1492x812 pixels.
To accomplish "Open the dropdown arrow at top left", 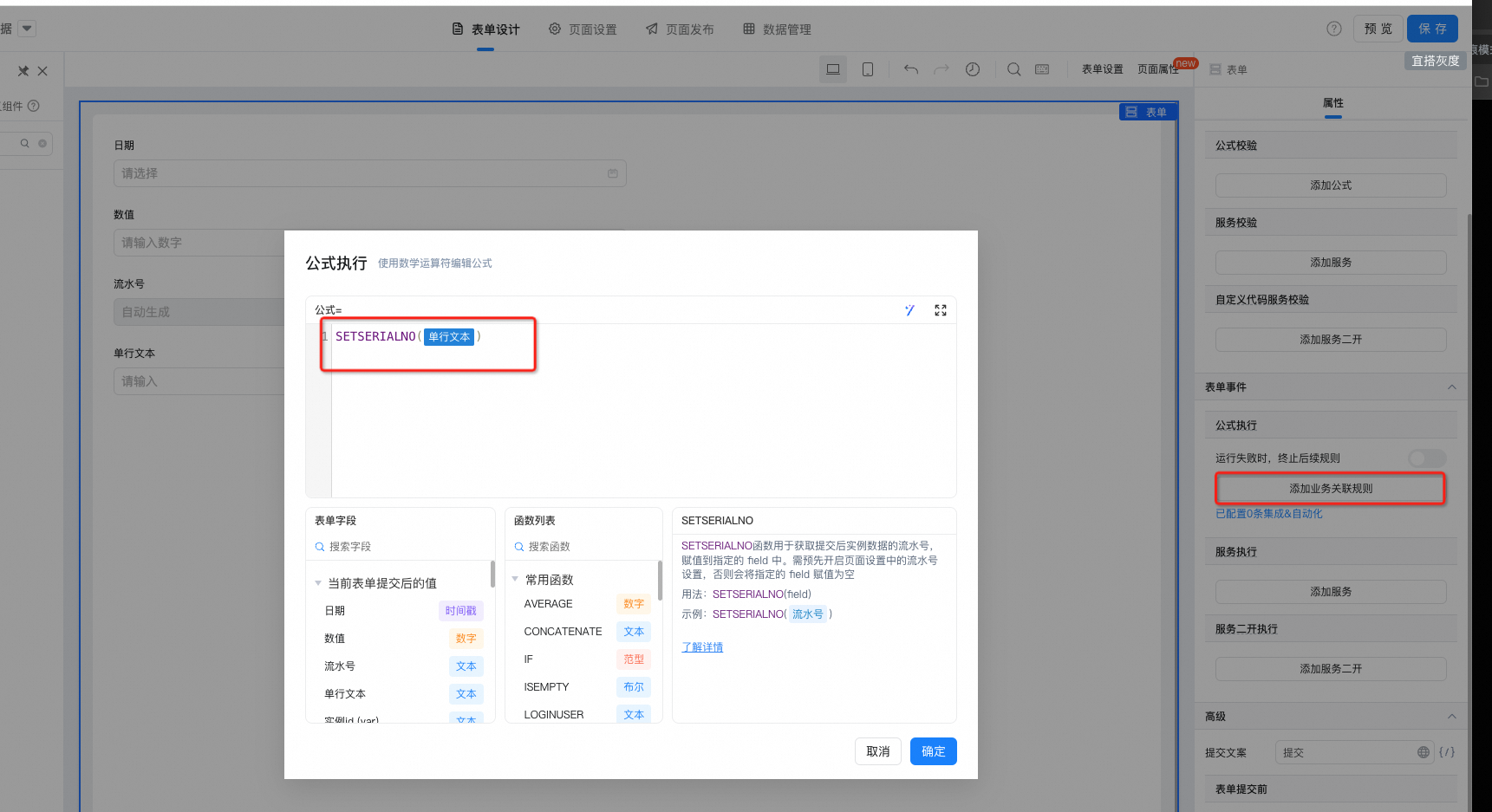I will pyautogui.click(x=27, y=29).
